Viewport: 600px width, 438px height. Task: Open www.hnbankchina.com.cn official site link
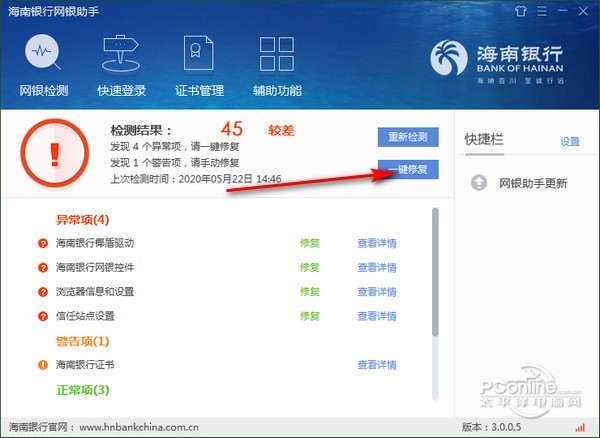139,427
